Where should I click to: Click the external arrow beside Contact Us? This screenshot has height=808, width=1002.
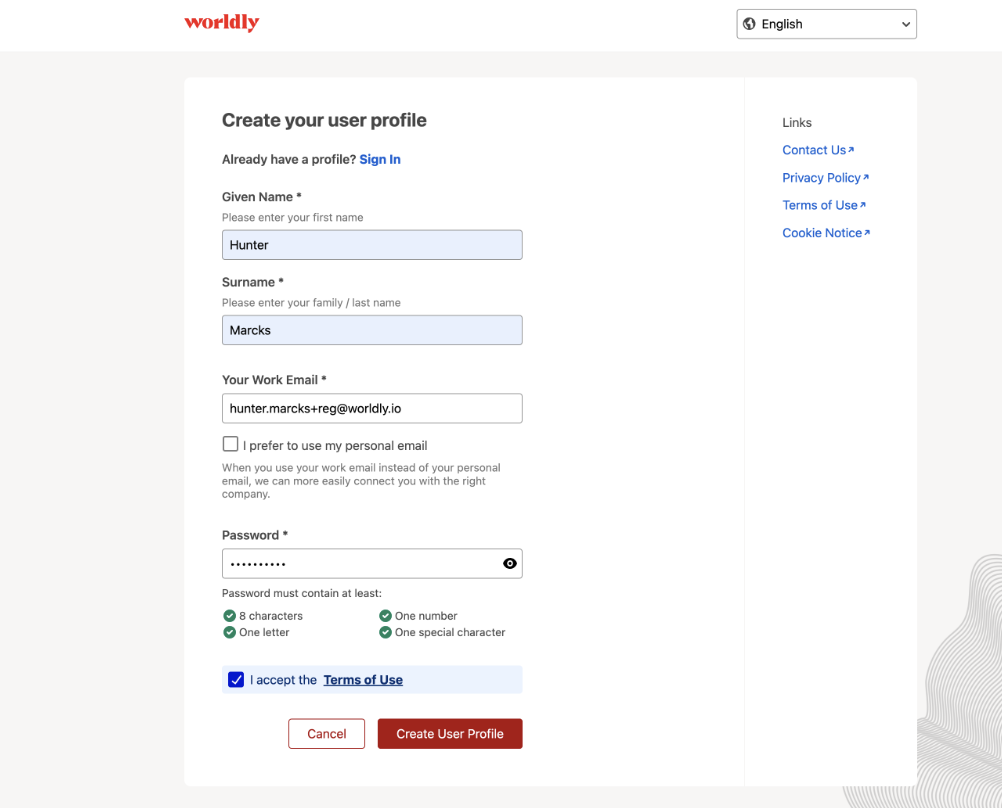[x=851, y=150]
